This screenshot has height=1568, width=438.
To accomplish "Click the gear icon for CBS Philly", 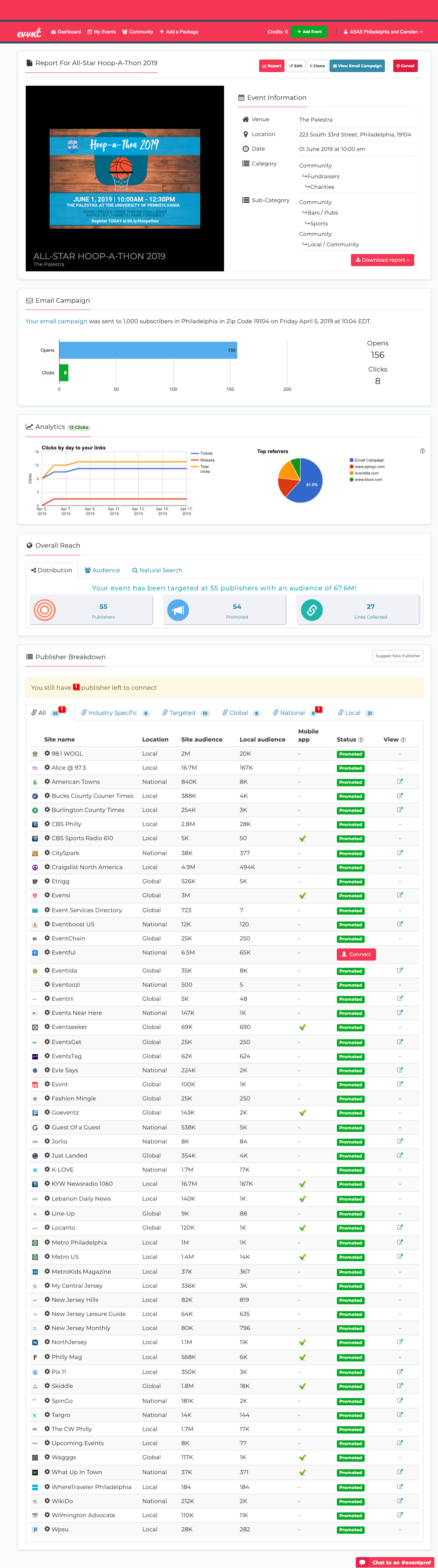I will tap(47, 824).
